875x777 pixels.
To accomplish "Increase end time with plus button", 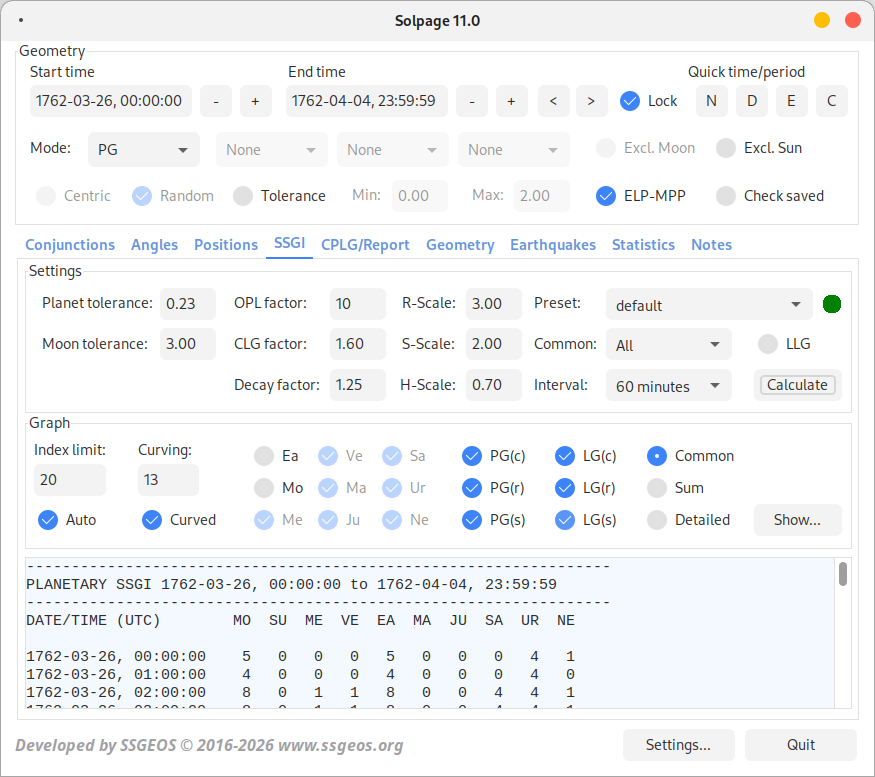I will point(512,101).
